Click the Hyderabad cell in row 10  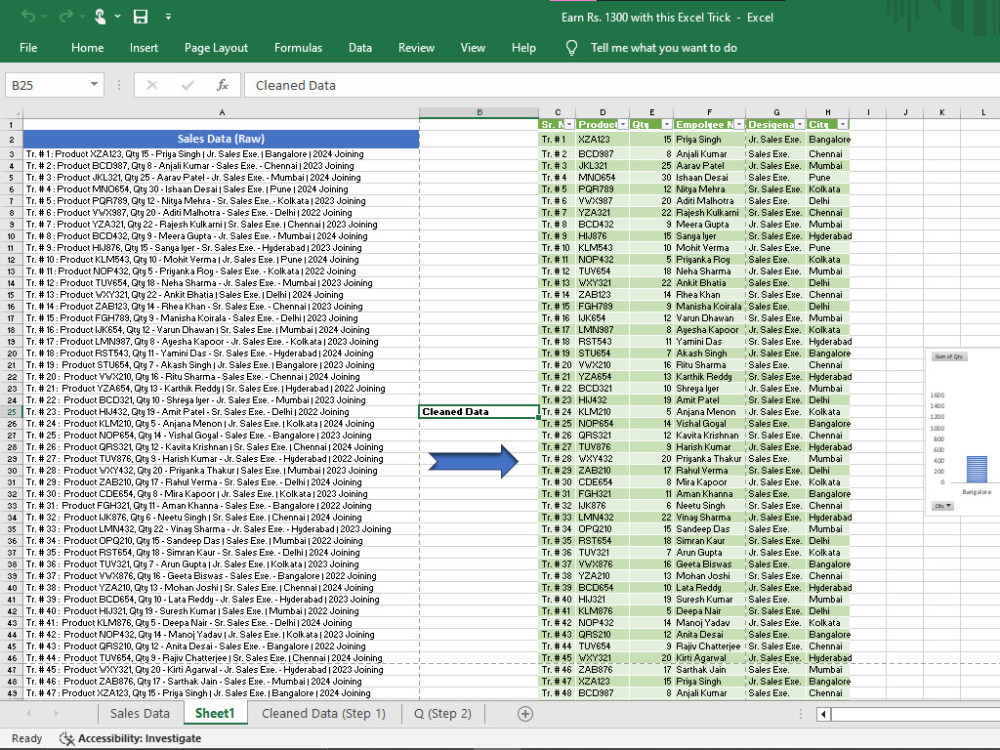coord(828,236)
